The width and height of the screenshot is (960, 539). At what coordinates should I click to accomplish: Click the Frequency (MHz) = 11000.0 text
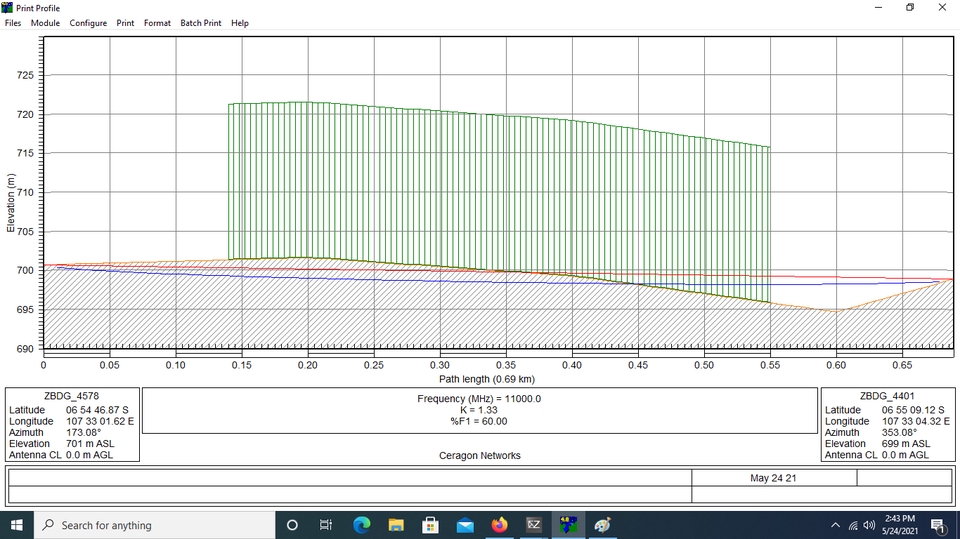[479, 399]
